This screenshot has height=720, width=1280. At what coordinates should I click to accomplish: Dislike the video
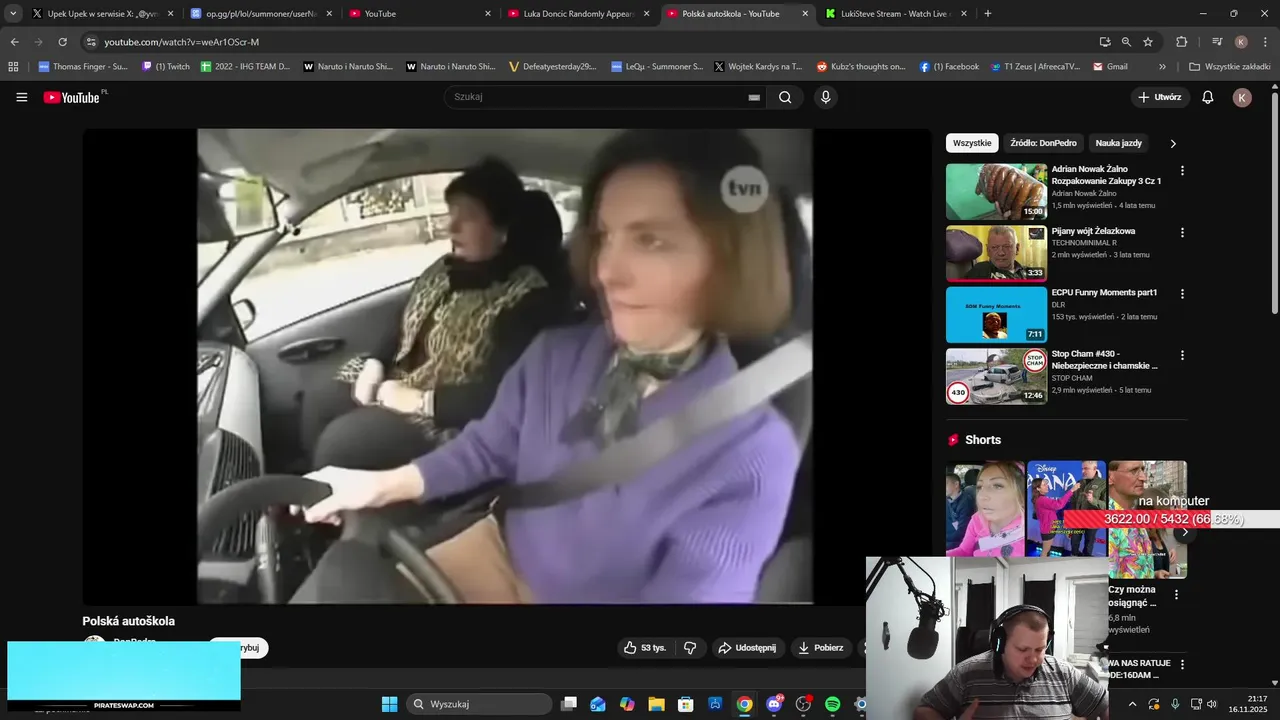(690, 648)
